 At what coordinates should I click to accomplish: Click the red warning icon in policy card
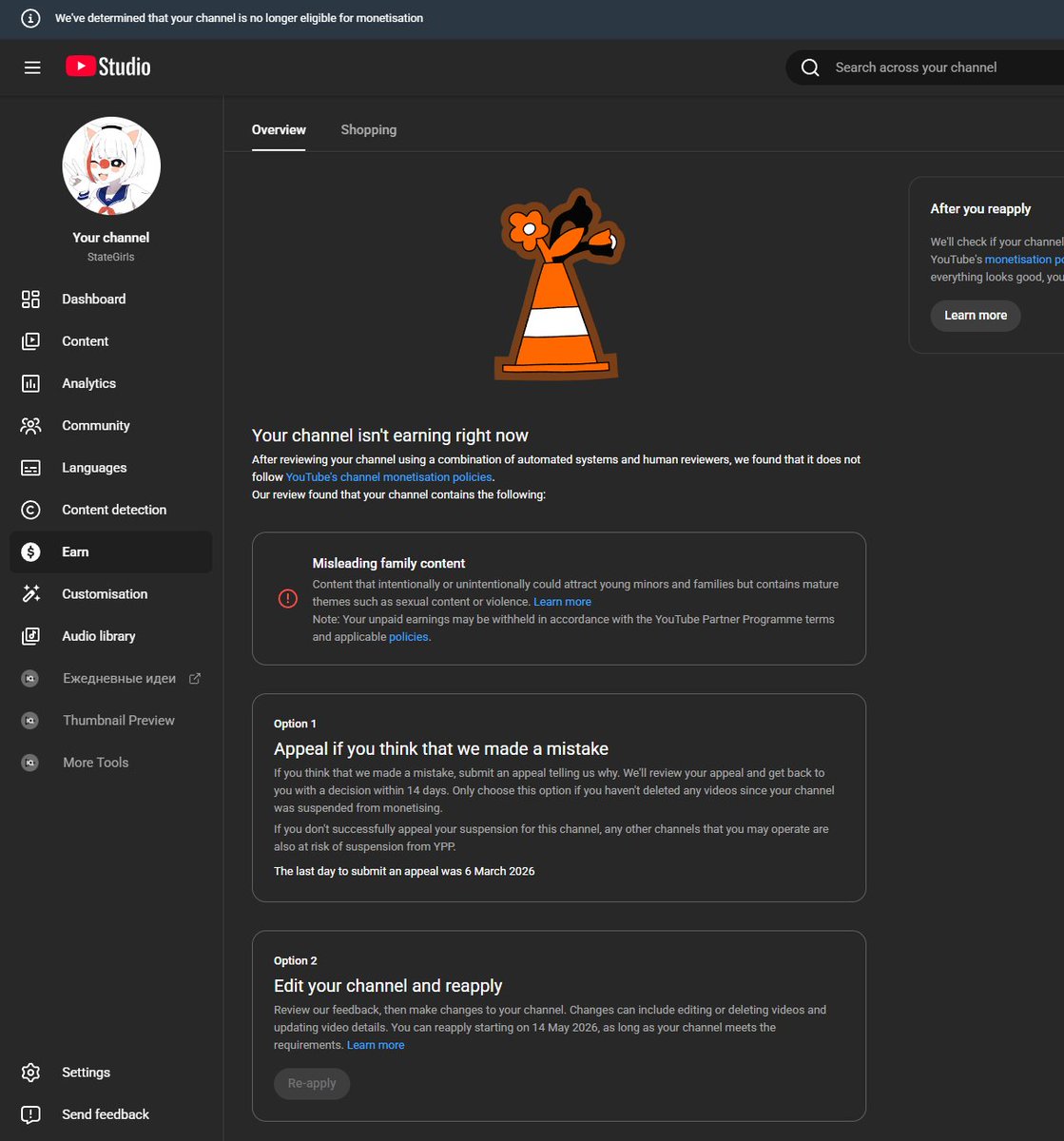[287, 598]
